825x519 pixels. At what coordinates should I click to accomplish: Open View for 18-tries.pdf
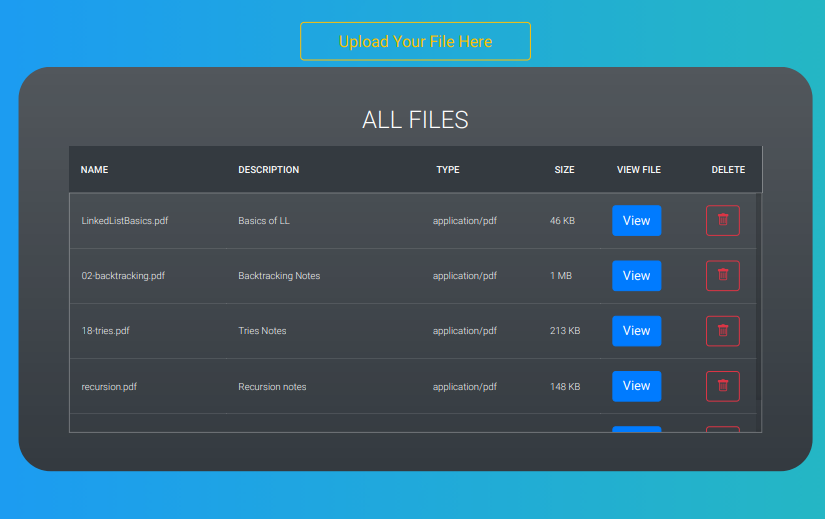(x=637, y=331)
